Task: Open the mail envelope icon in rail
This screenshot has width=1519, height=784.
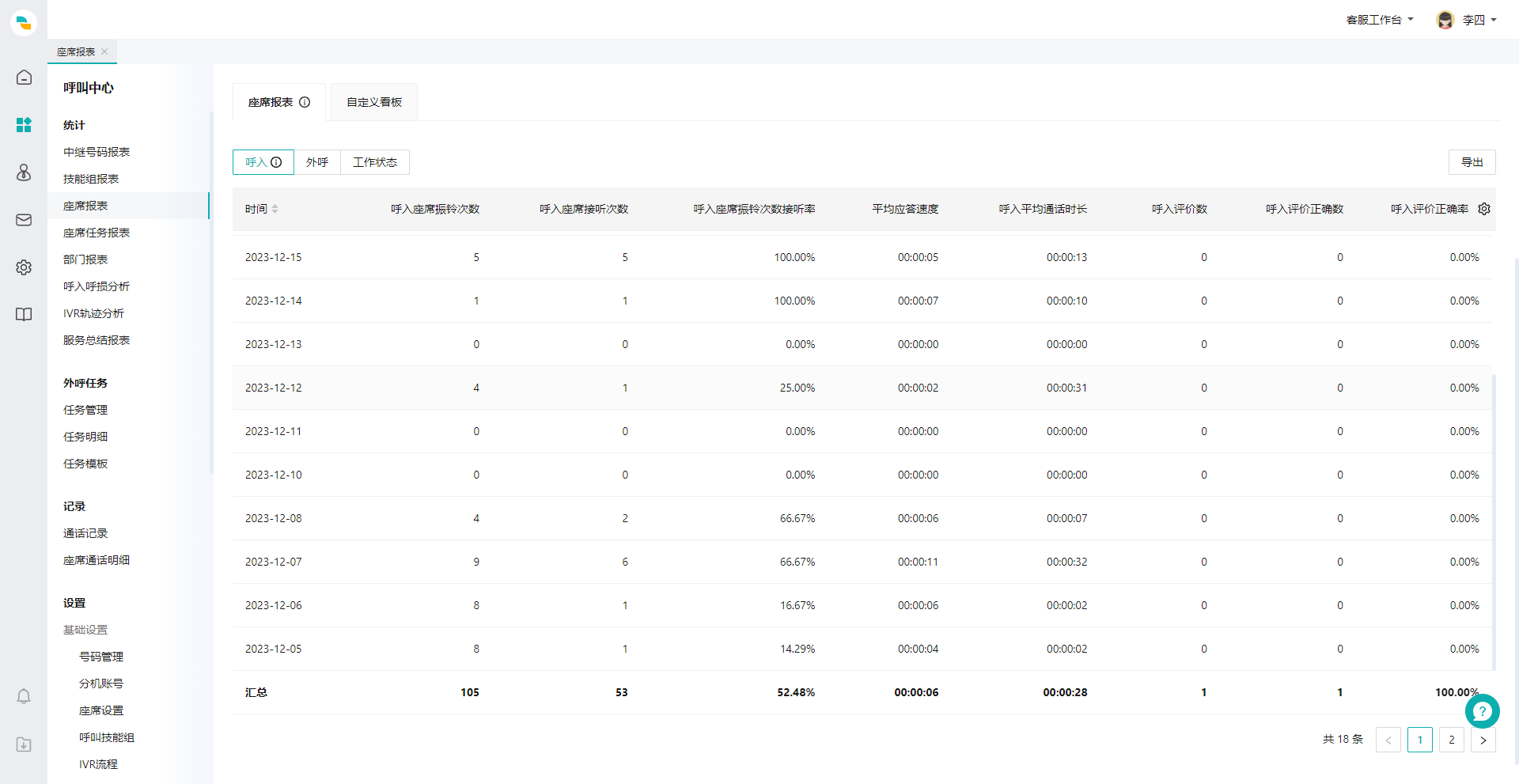Action: [24, 220]
